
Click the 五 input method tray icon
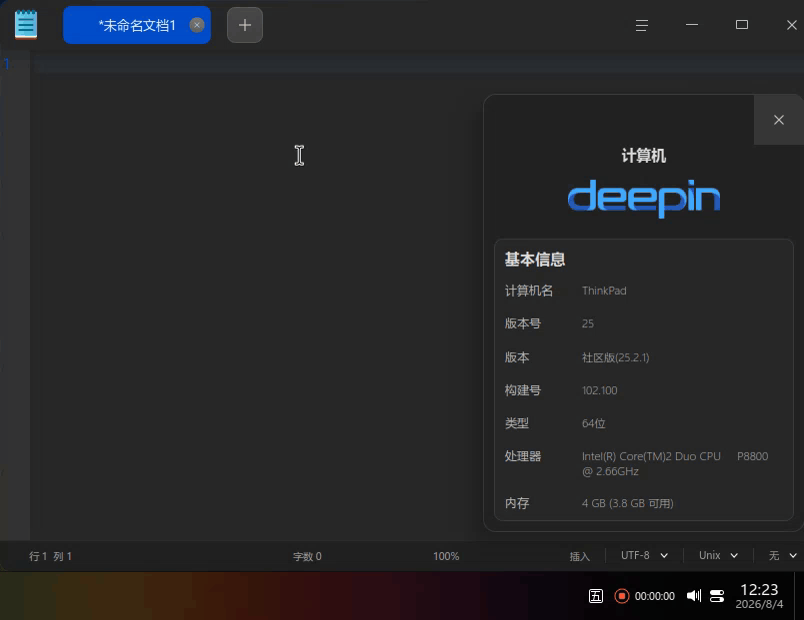(x=596, y=596)
